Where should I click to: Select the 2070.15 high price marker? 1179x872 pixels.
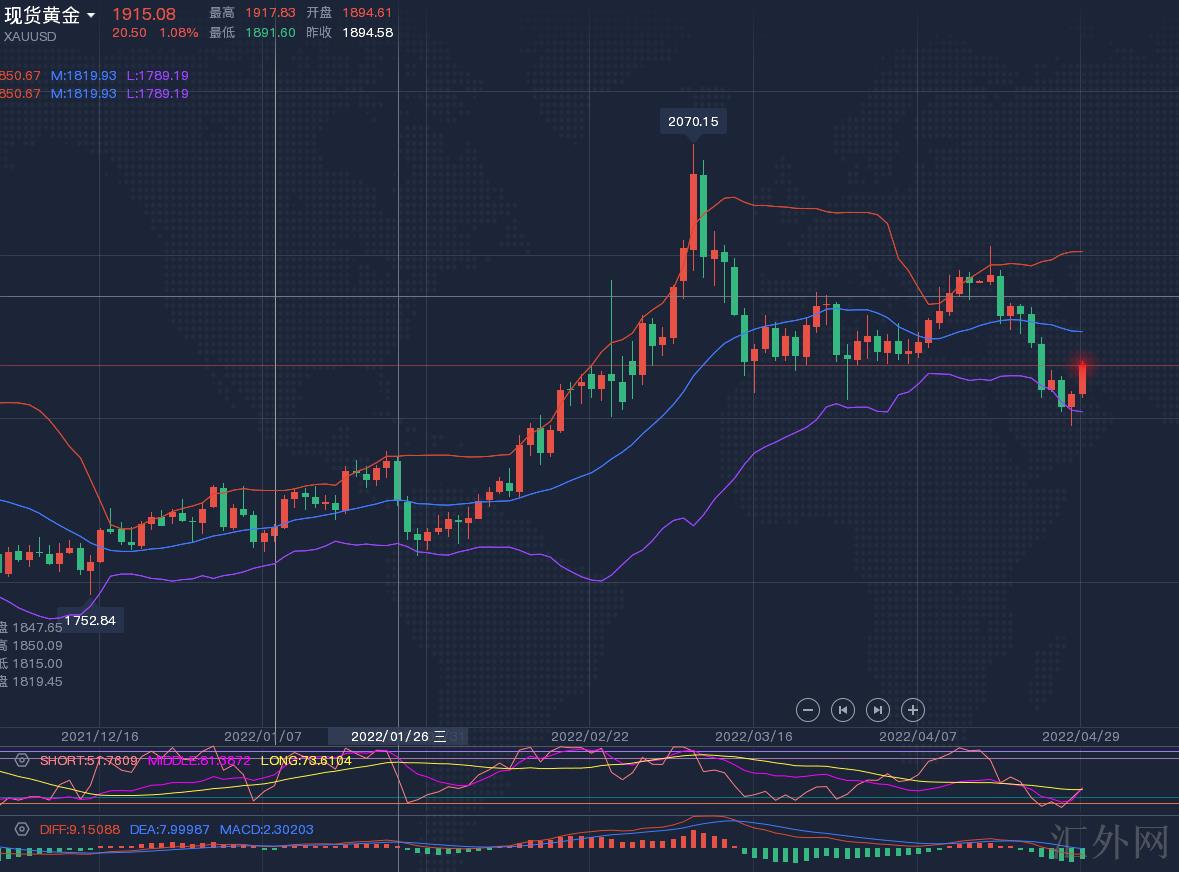click(x=693, y=121)
